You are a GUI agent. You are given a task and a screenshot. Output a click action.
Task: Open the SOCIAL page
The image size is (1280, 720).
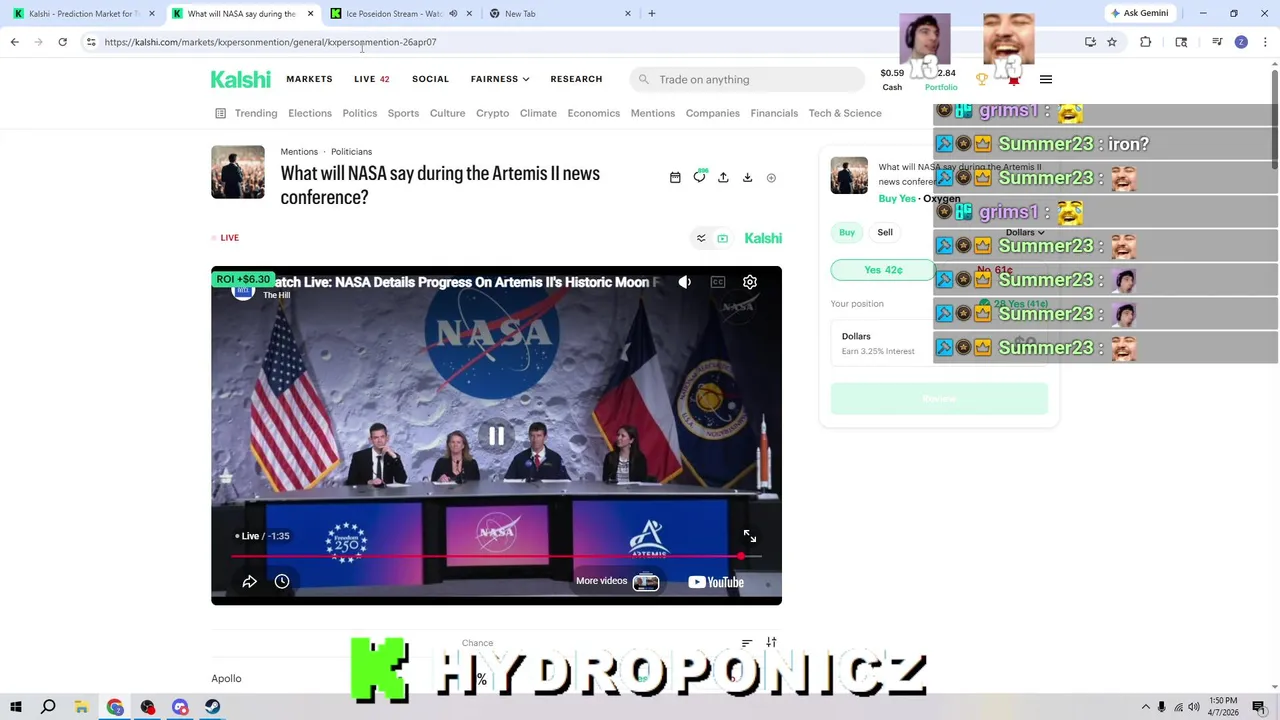(x=430, y=79)
